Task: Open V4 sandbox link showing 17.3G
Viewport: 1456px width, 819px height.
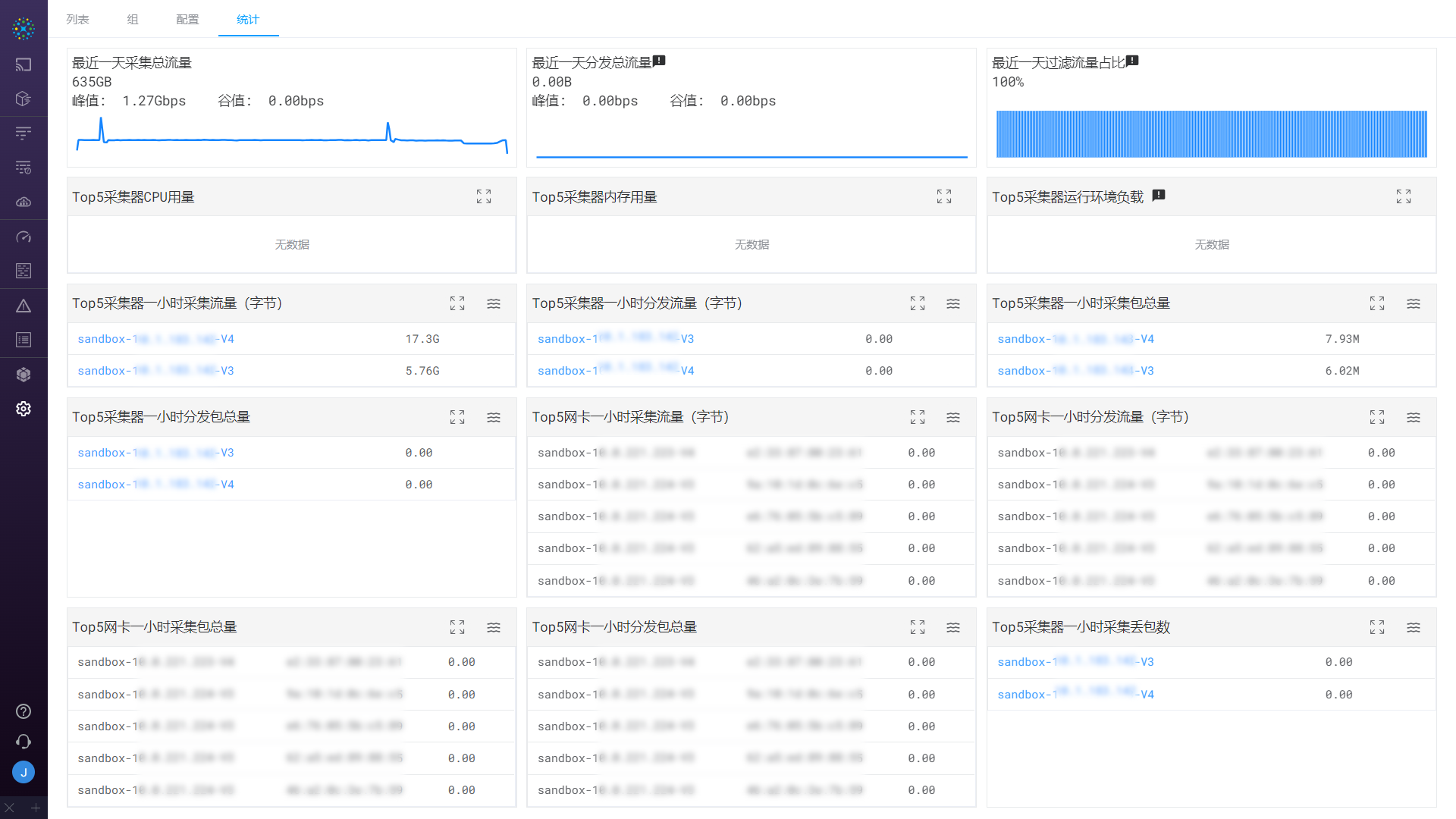Action: point(155,339)
